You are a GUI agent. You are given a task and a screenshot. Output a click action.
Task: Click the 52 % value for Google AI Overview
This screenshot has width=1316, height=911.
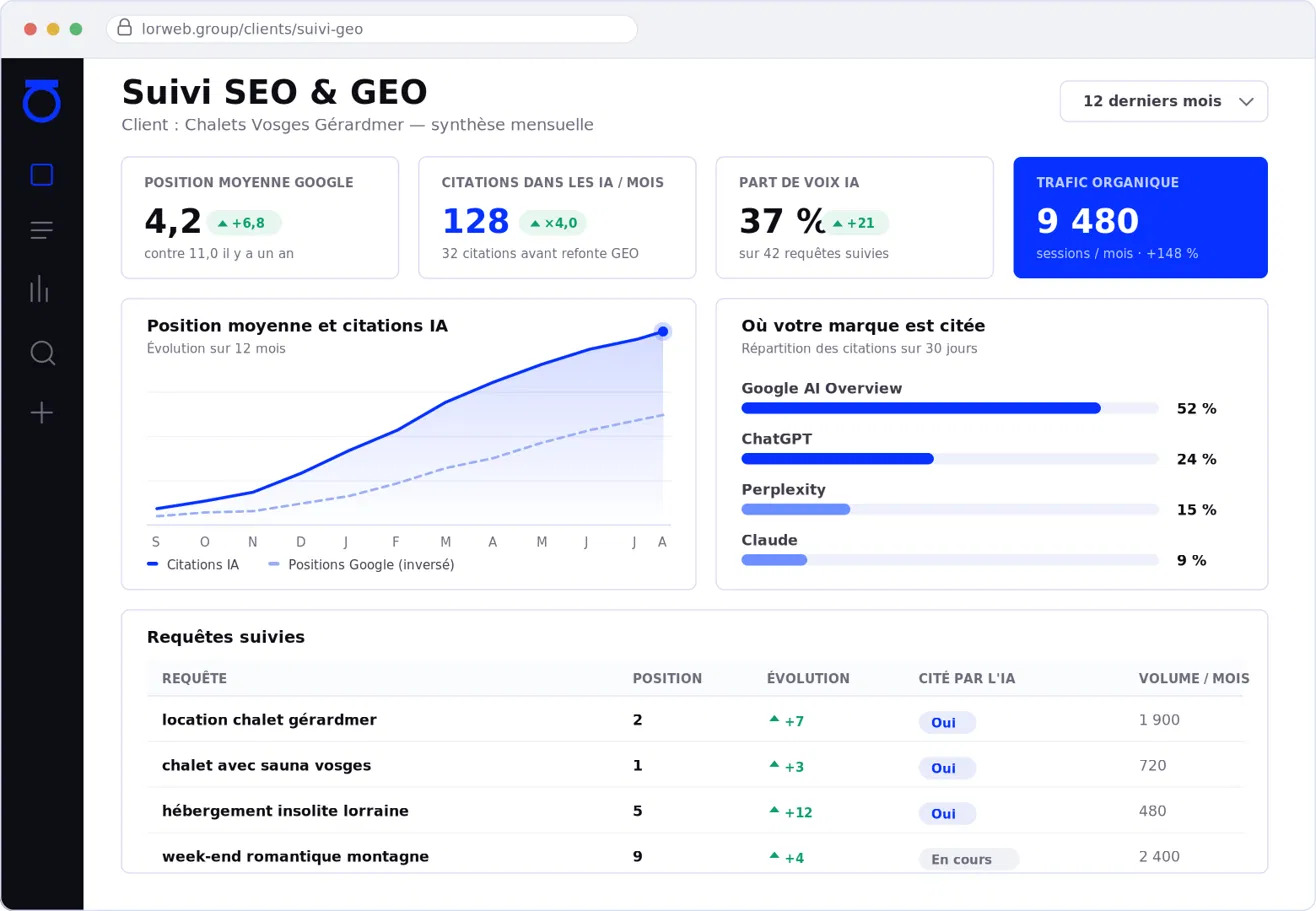coord(1196,409)
